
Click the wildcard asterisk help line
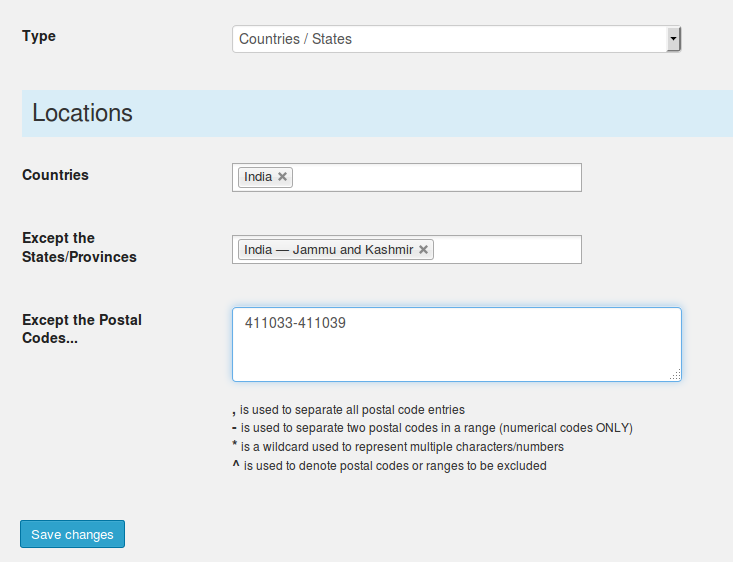[398, 447]
